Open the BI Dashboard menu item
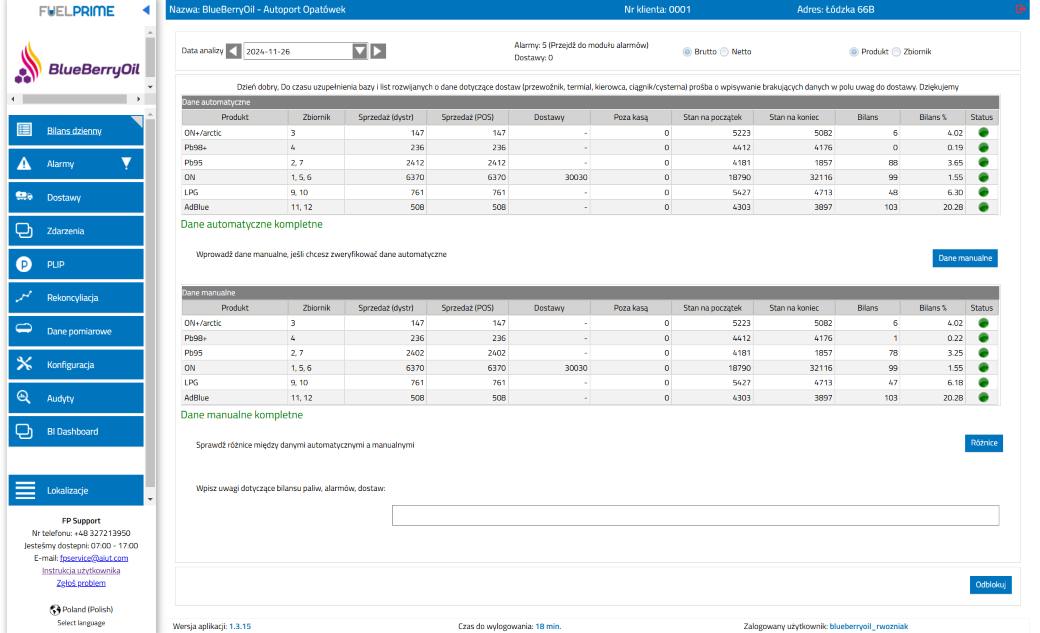 (x=76, y=431)
